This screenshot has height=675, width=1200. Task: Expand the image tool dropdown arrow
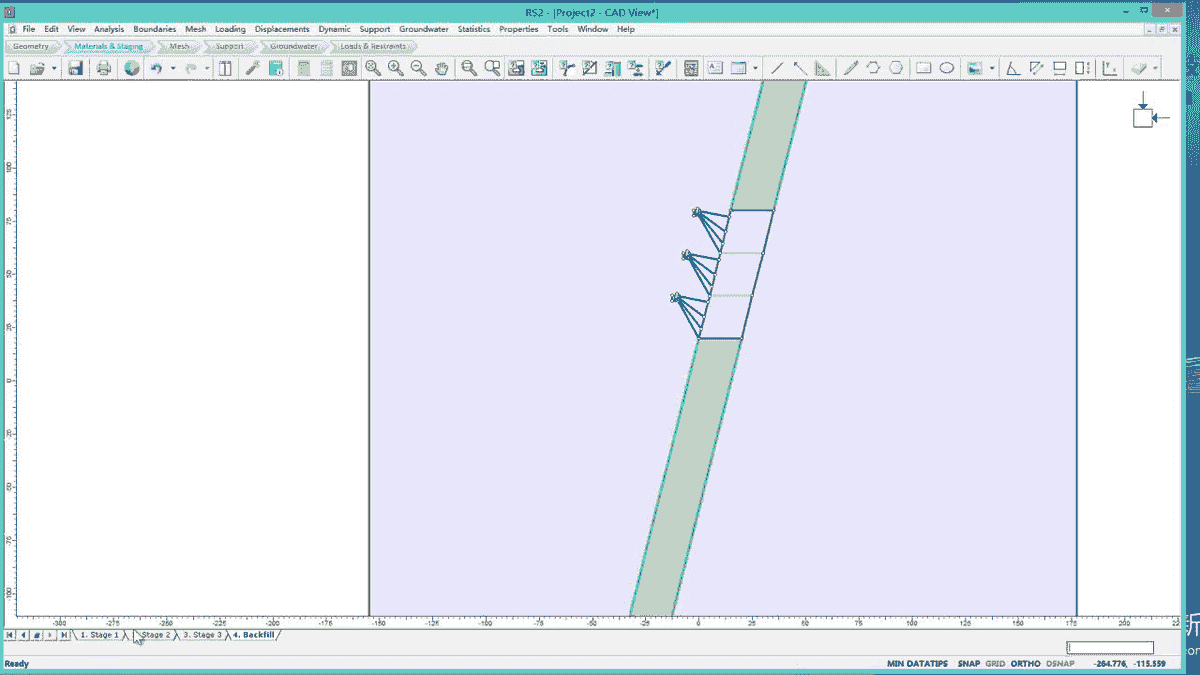click(x=991, y=68)
